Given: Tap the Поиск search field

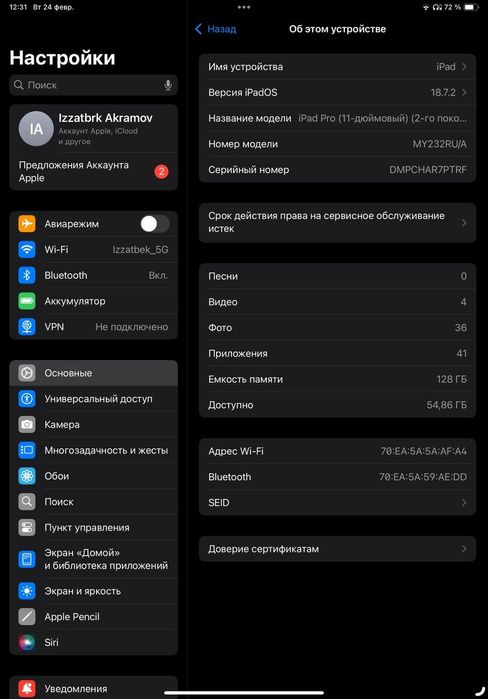Looking at the screenshot, I should pyautogui.click(x=94, y=85).
